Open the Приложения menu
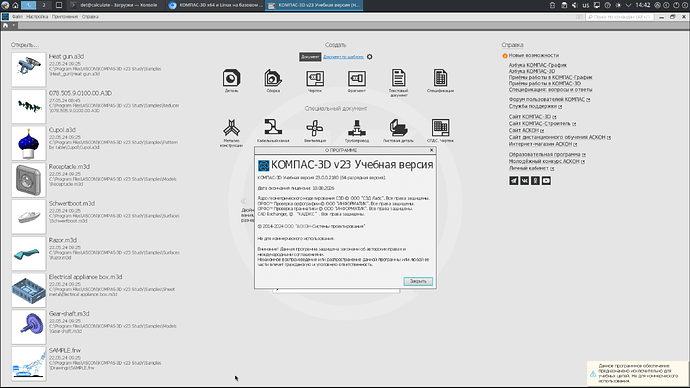The image size is (690, 388). 65,17
